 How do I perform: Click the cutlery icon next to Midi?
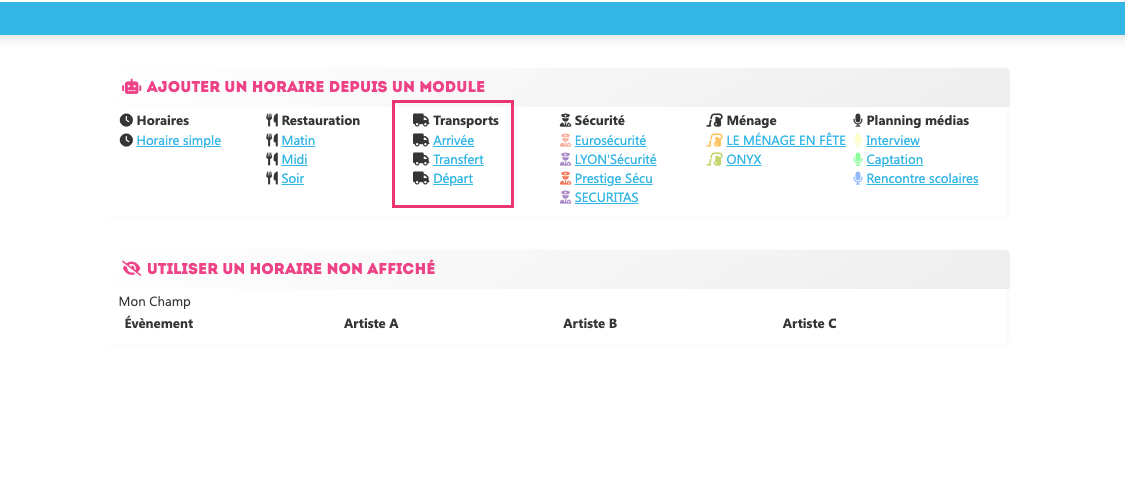272,159
